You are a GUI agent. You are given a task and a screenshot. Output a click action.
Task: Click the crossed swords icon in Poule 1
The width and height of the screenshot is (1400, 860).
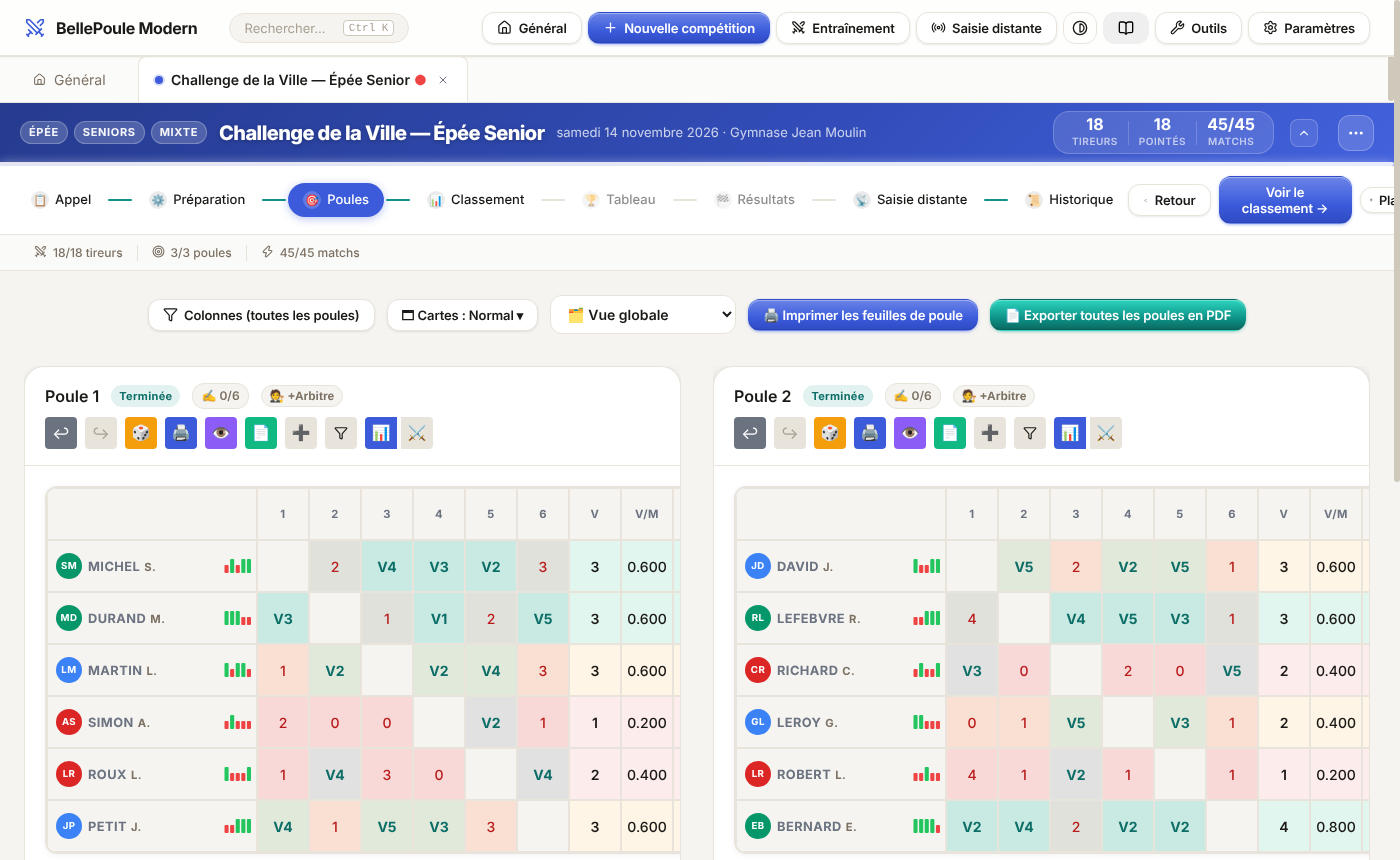417,433
